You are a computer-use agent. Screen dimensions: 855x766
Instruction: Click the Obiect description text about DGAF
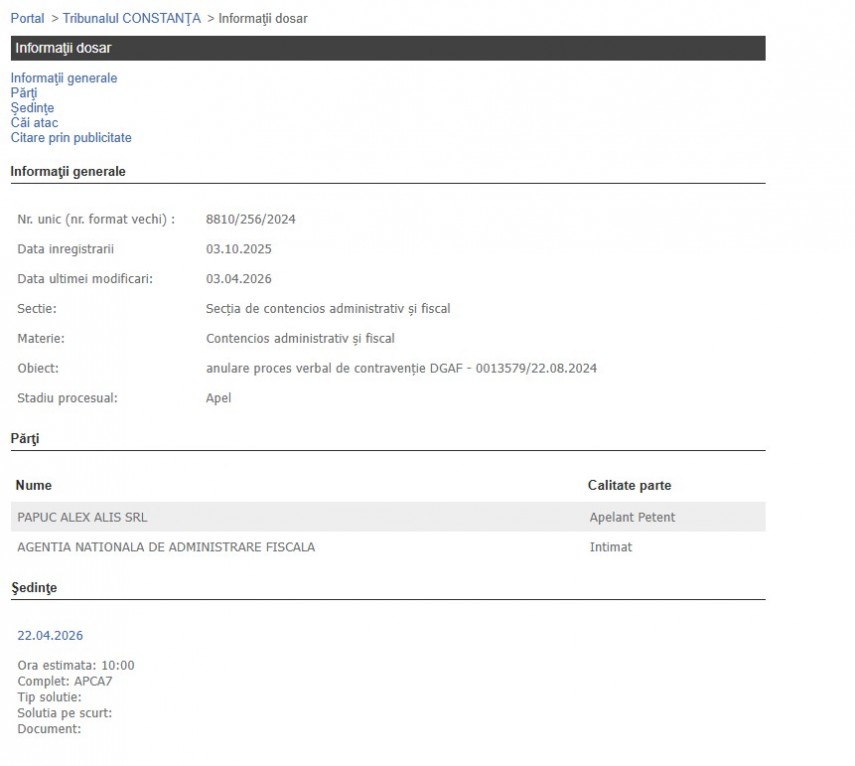coord(401,368)
